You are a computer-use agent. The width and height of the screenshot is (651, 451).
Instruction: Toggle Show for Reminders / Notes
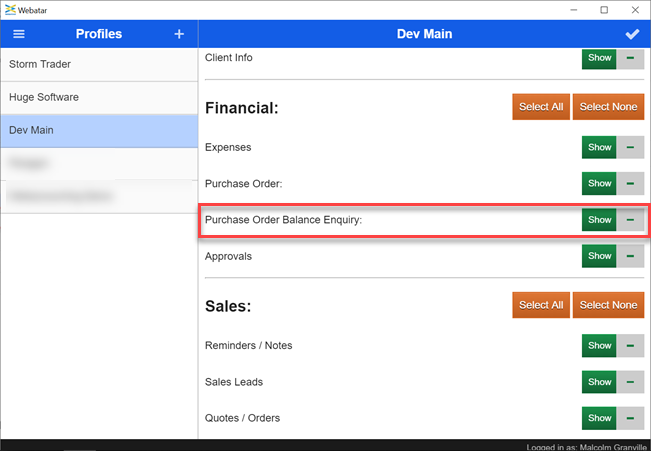click(599, 346)
